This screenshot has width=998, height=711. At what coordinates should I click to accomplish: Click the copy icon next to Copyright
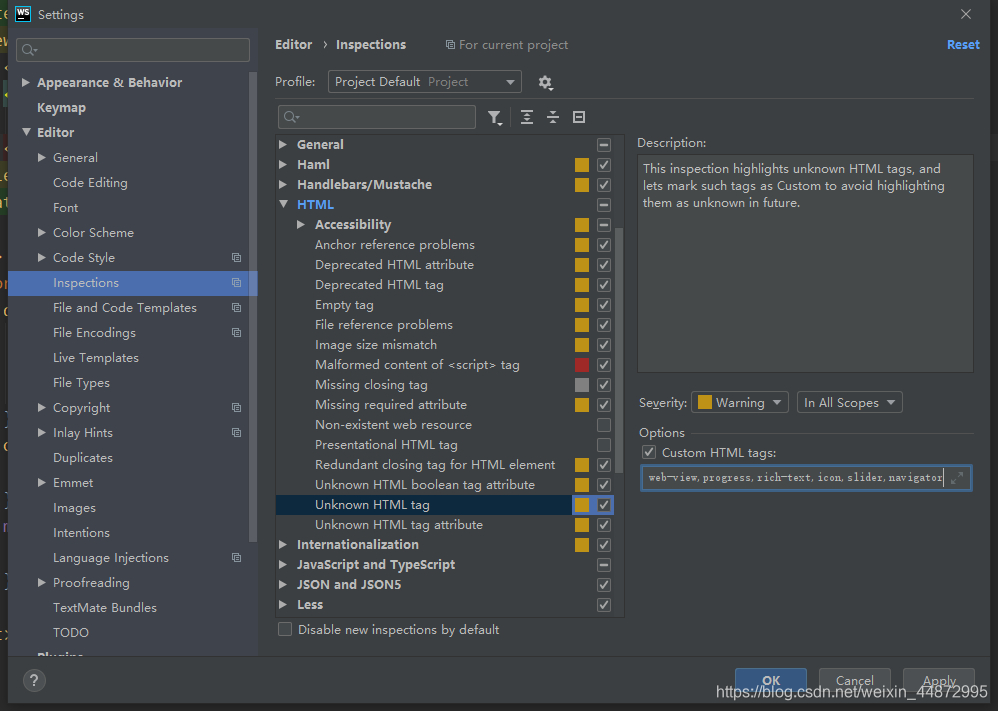236,407
